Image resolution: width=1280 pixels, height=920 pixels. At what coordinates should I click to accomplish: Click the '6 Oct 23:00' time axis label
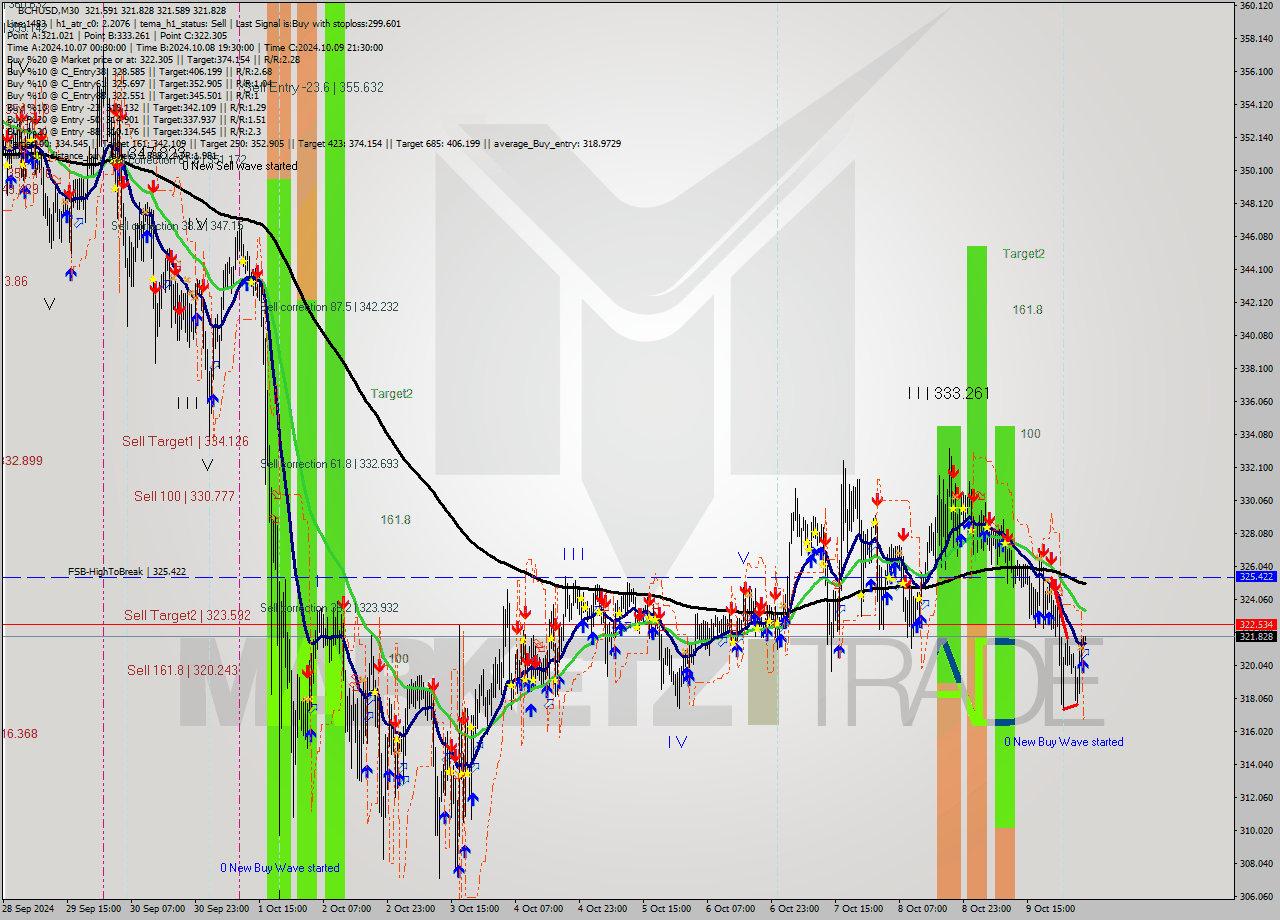click(795, 909)
